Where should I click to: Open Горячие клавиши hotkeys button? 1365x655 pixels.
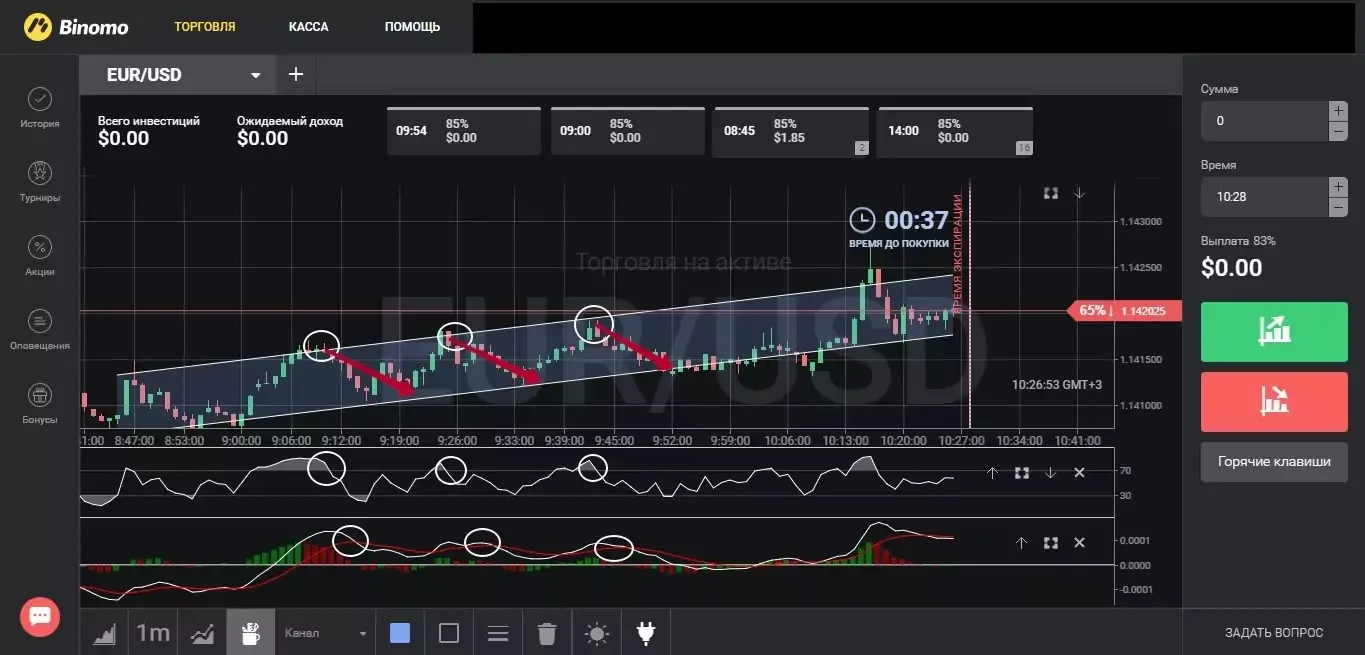(x=1274, y=462)
